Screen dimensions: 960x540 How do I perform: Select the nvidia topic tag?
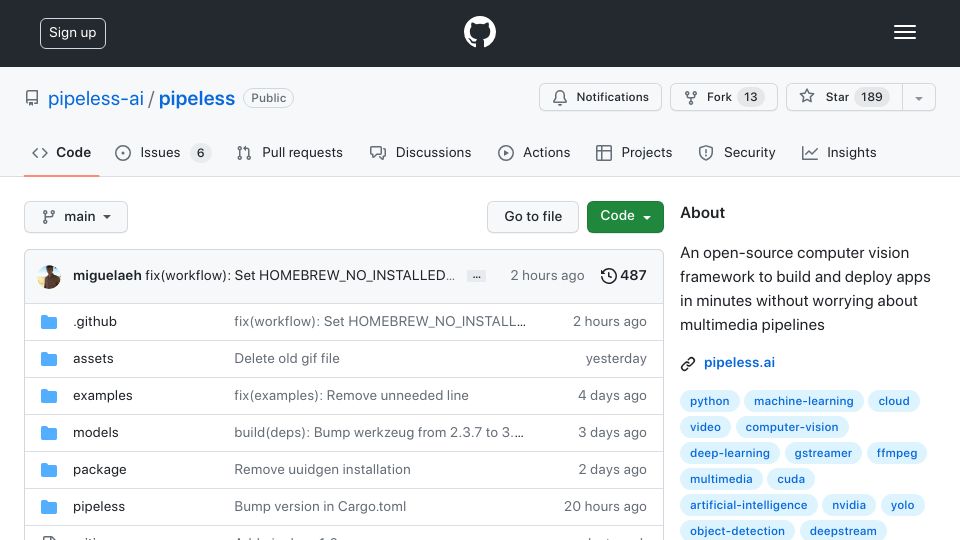[849, 505]
